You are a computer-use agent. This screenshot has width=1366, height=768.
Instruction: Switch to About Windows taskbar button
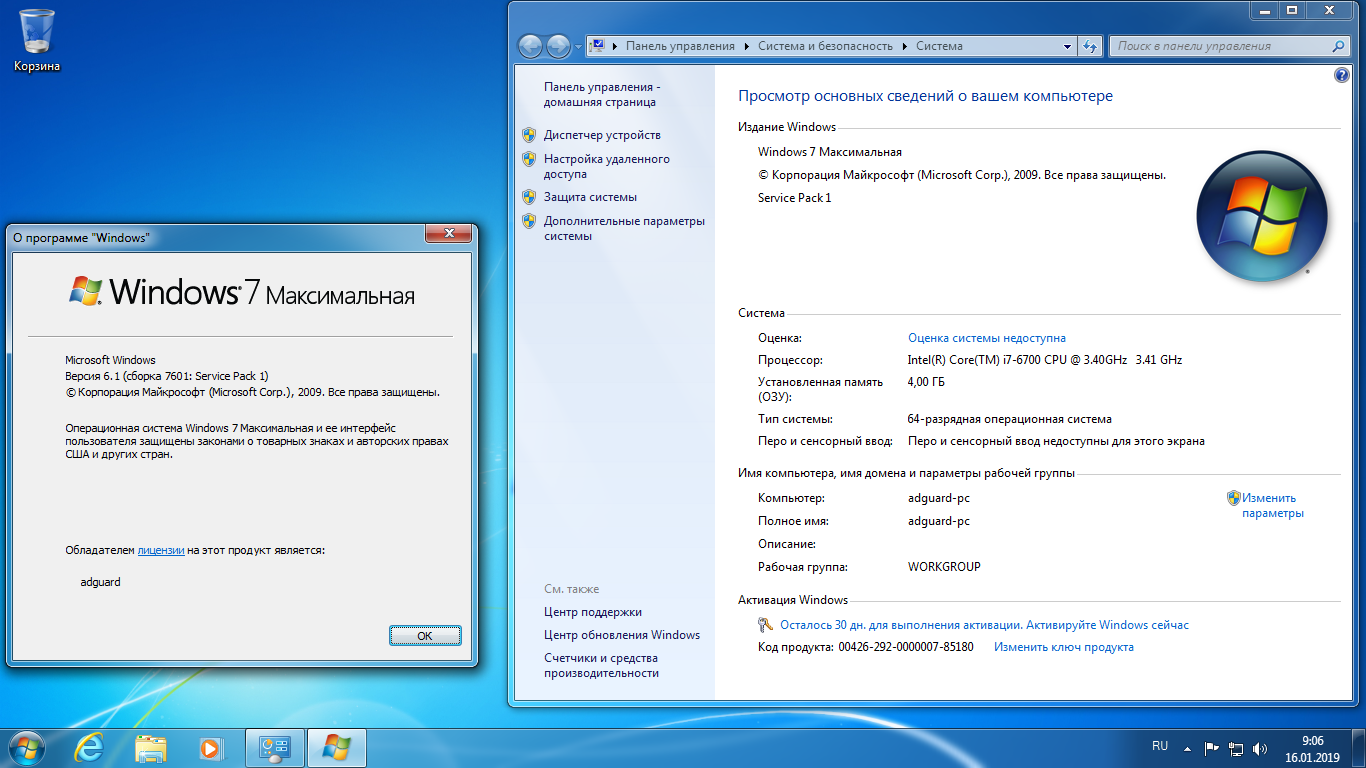(x=336, y=748)
